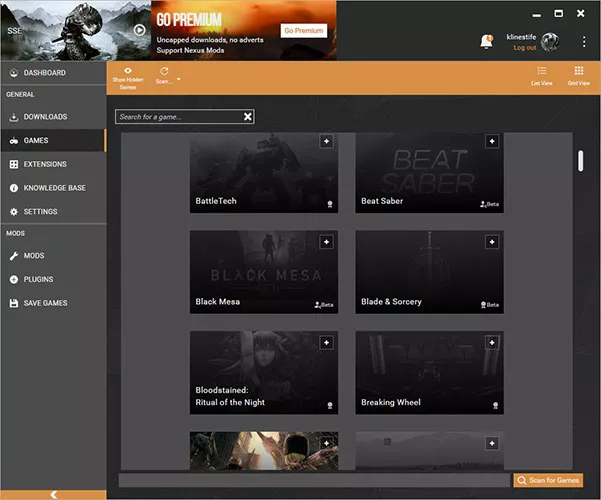
Task: Switch to Grid View
Action: pos(578,76)
